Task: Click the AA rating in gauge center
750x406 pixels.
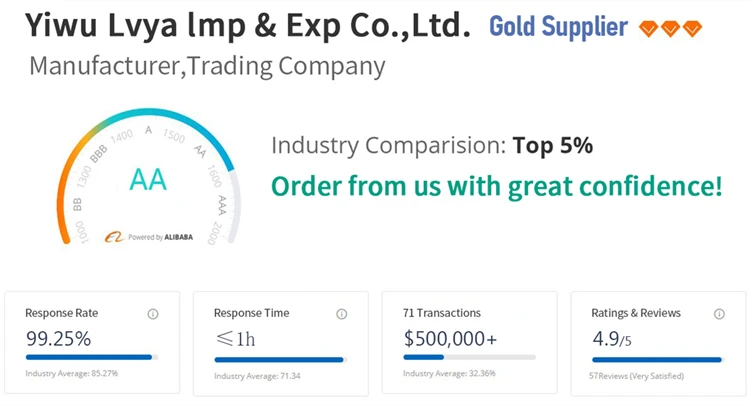Action: 148,180
